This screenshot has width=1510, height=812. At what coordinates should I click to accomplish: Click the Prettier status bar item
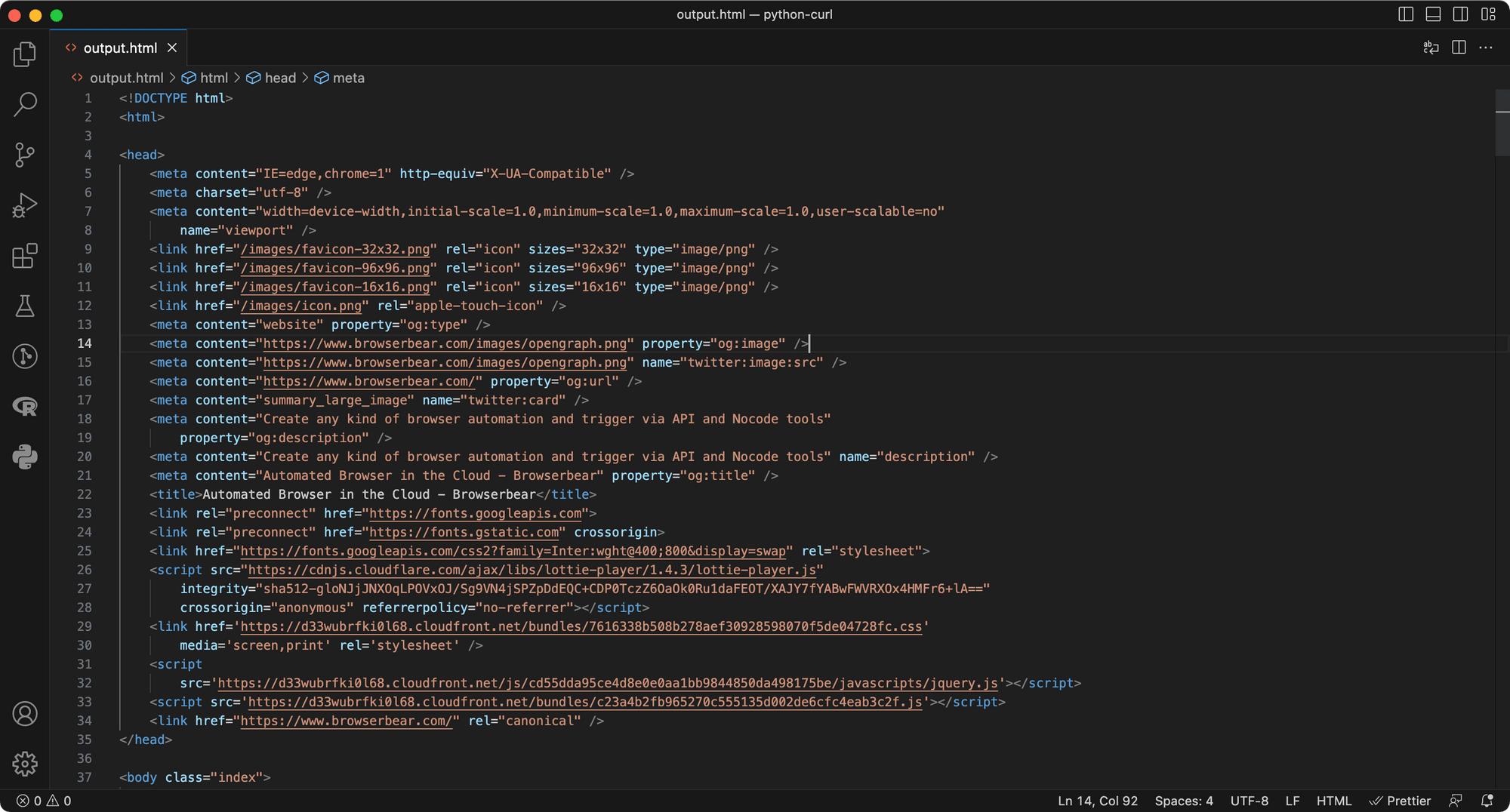1400,801
